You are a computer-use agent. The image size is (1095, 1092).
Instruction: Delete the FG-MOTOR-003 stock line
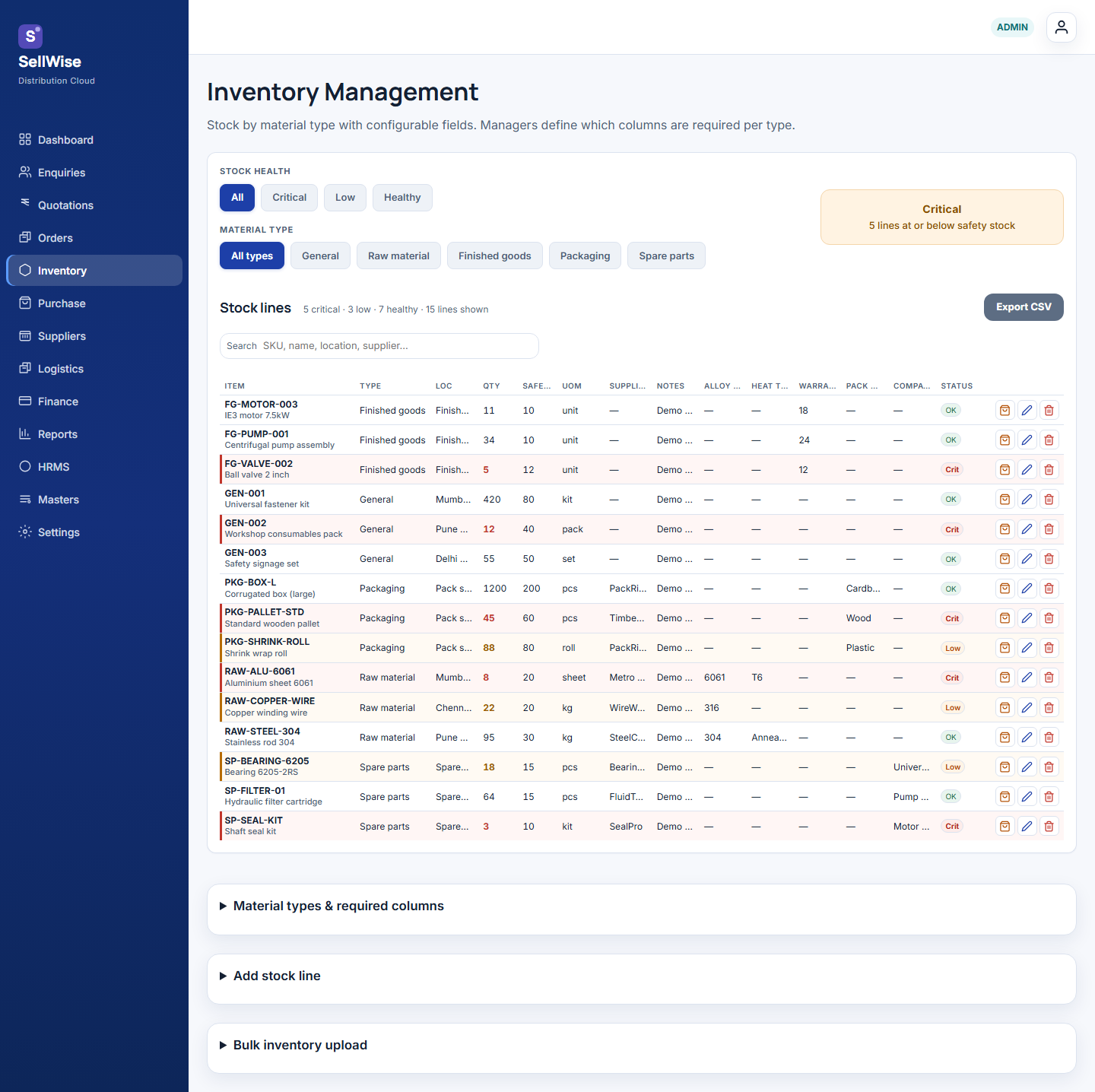pos(1049,410)
